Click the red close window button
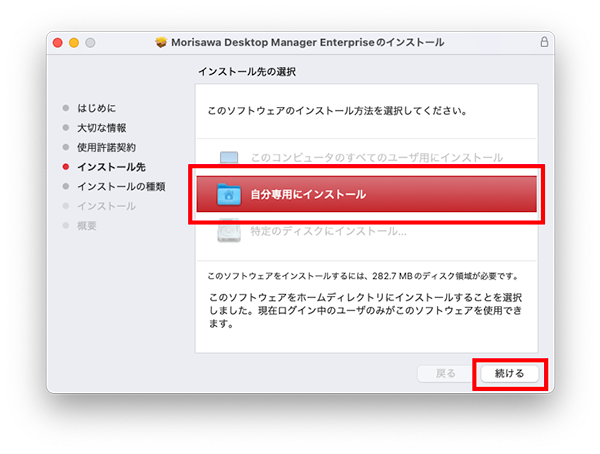The height and width of the screenshot is (454, 600). tap(58, 42)
